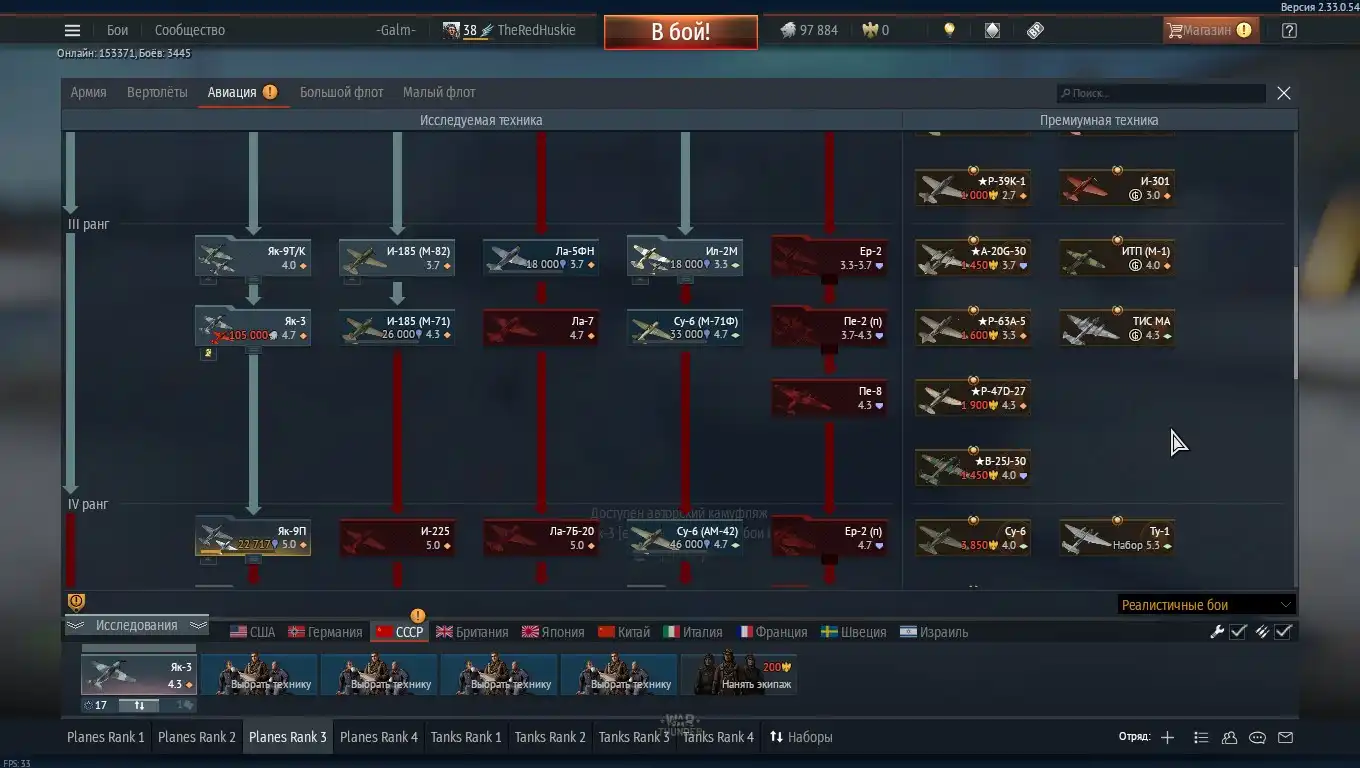This screenshot has height=768, width=1360.
Task: Open the contacts friends icon
Action: tap(1229, 737)
